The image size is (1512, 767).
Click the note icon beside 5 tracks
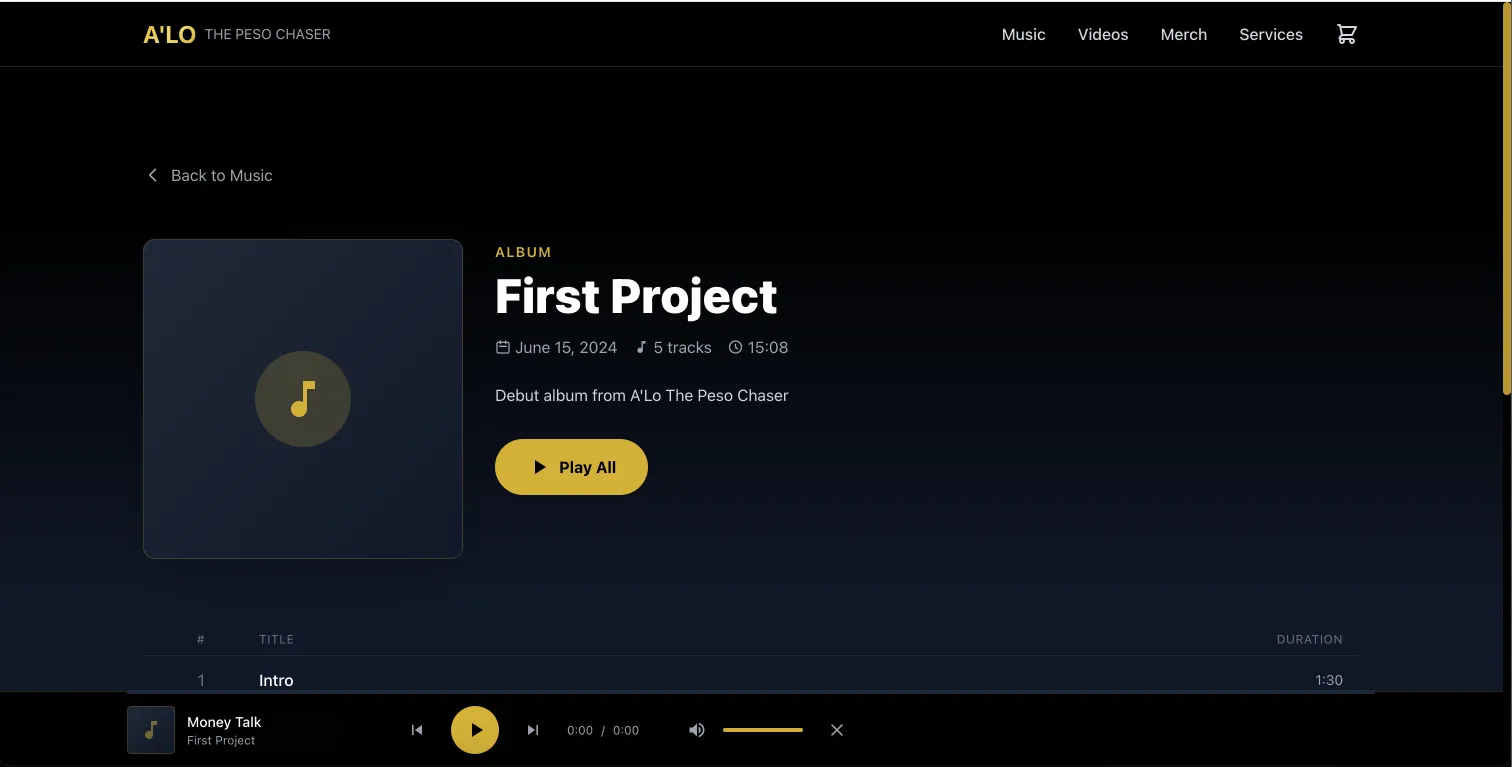[641, 347]
